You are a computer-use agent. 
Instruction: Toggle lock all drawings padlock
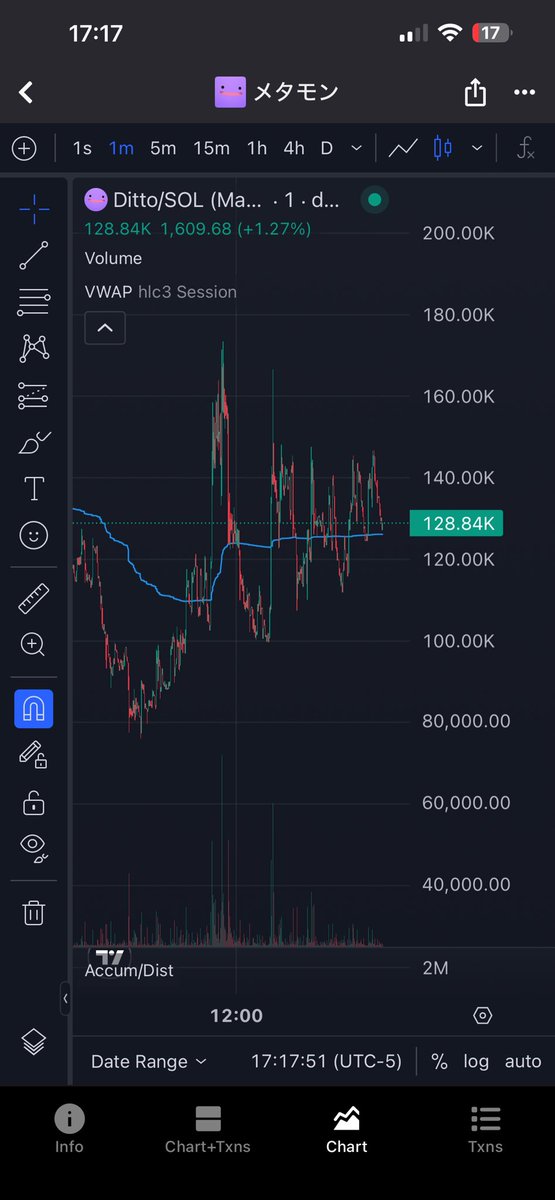click(x=34, y=802)
